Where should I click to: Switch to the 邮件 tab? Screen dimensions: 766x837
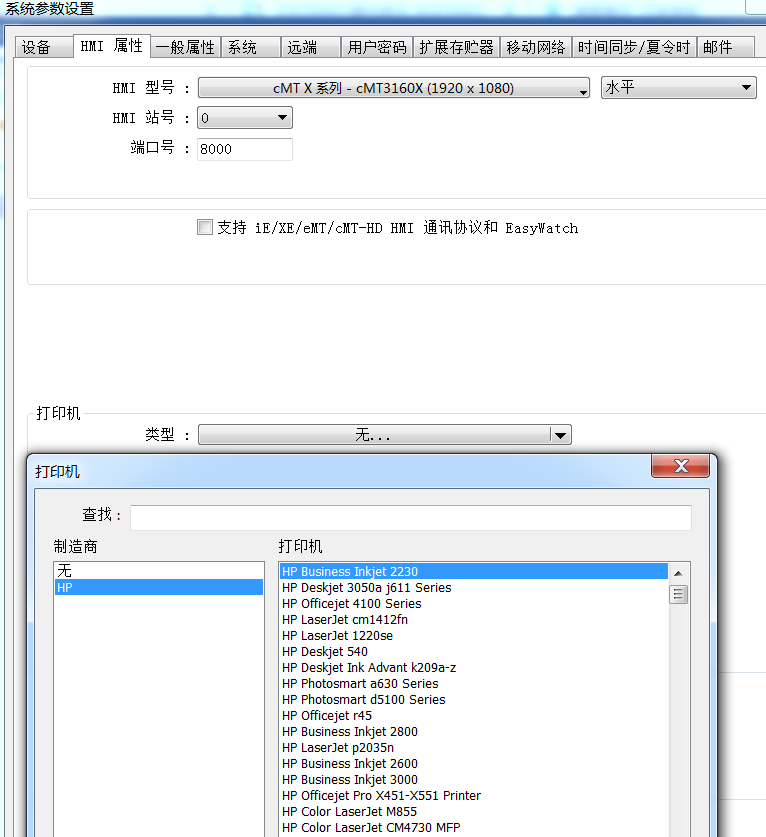pos(717,47)
